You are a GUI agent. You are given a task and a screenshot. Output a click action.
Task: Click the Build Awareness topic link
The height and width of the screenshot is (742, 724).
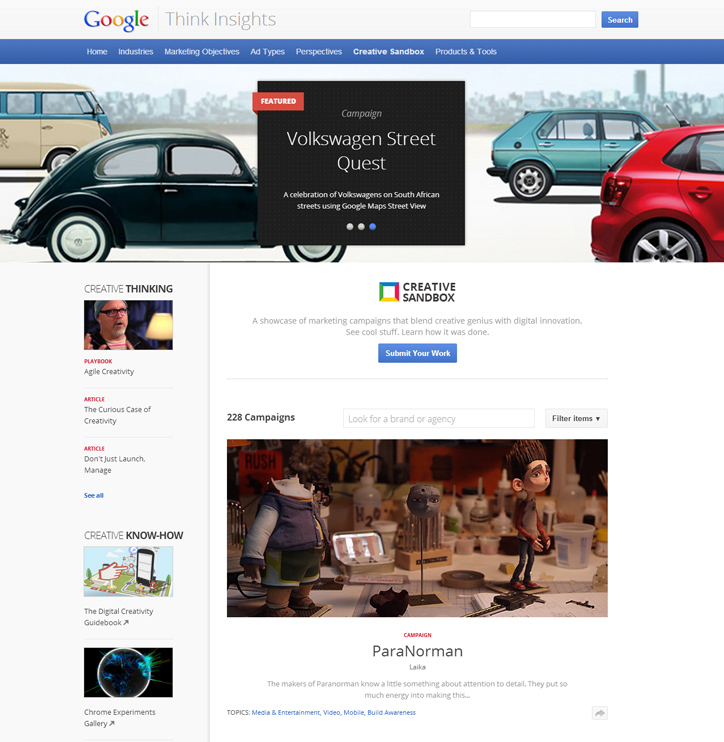391,712
